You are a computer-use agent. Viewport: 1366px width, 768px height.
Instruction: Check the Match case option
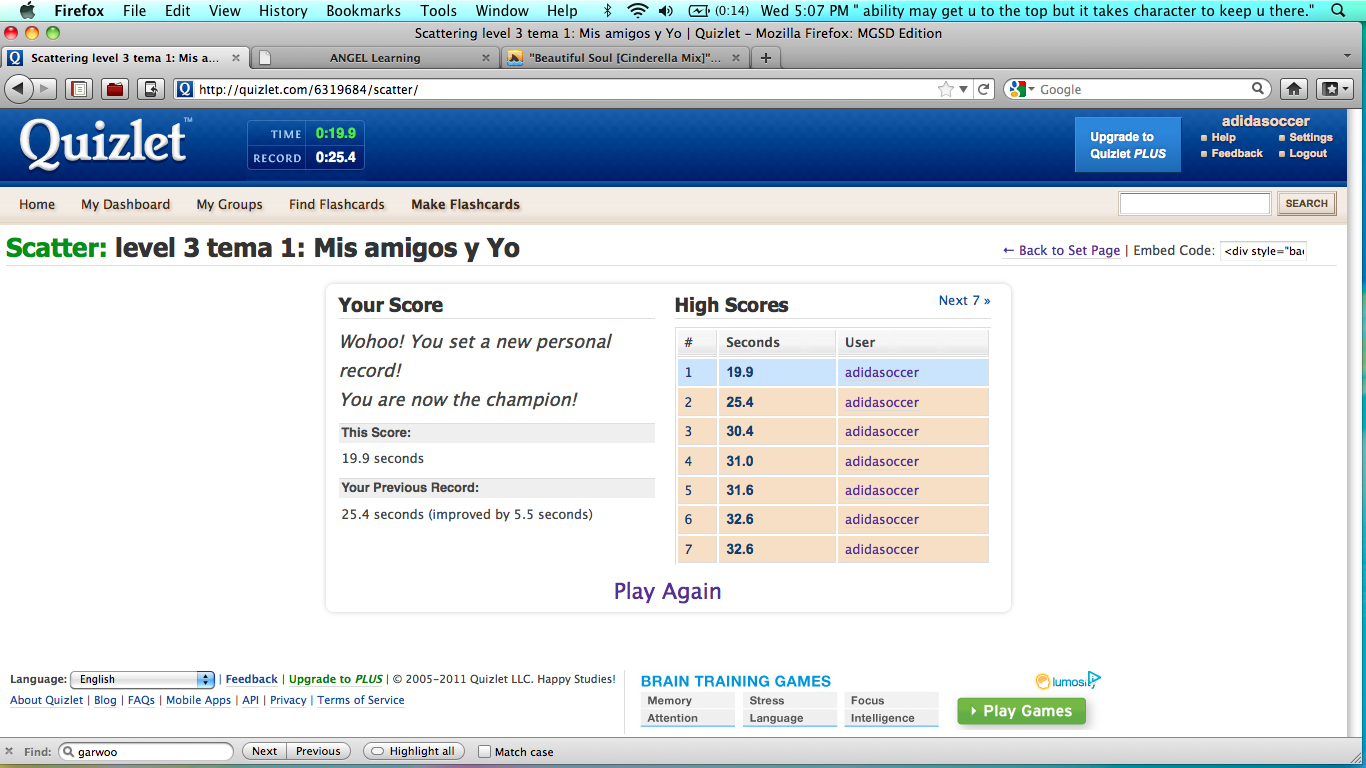click(x=484, y=751)
